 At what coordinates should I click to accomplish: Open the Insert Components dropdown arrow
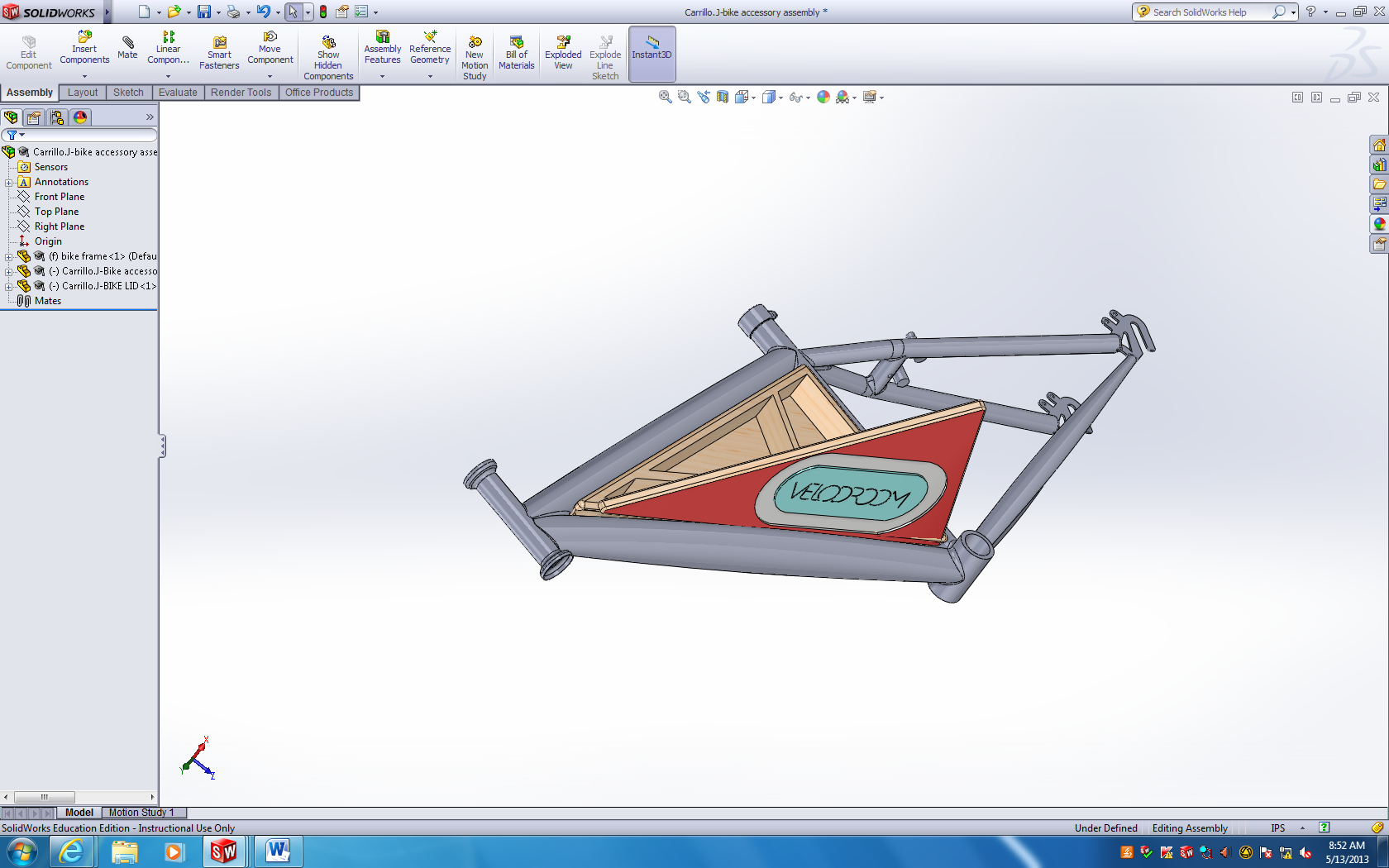tap(84, 76)
